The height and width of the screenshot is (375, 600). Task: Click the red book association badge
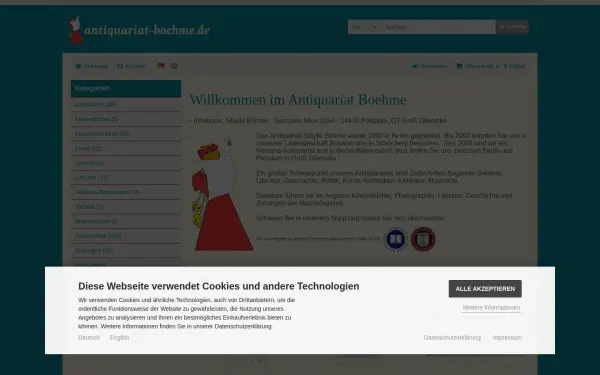click(x=423, y=239)
